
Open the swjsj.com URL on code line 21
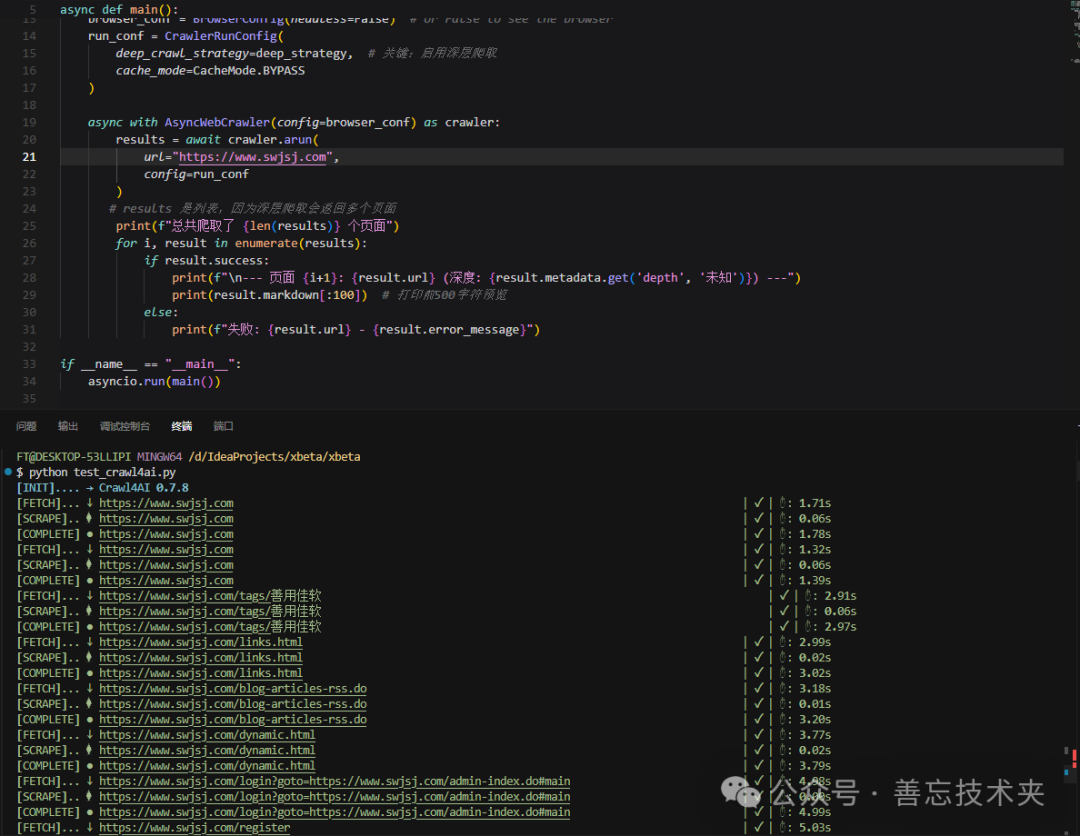tap(252, 157)
